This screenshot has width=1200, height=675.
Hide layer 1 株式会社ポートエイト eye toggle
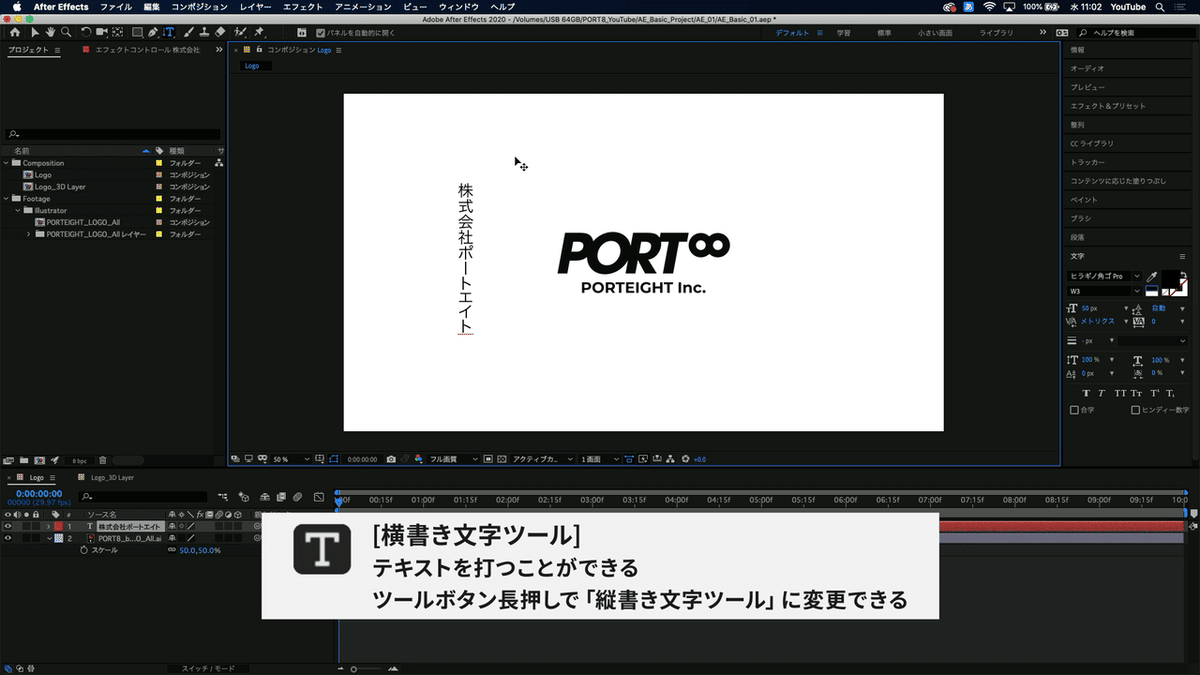(x=8, y=526)
